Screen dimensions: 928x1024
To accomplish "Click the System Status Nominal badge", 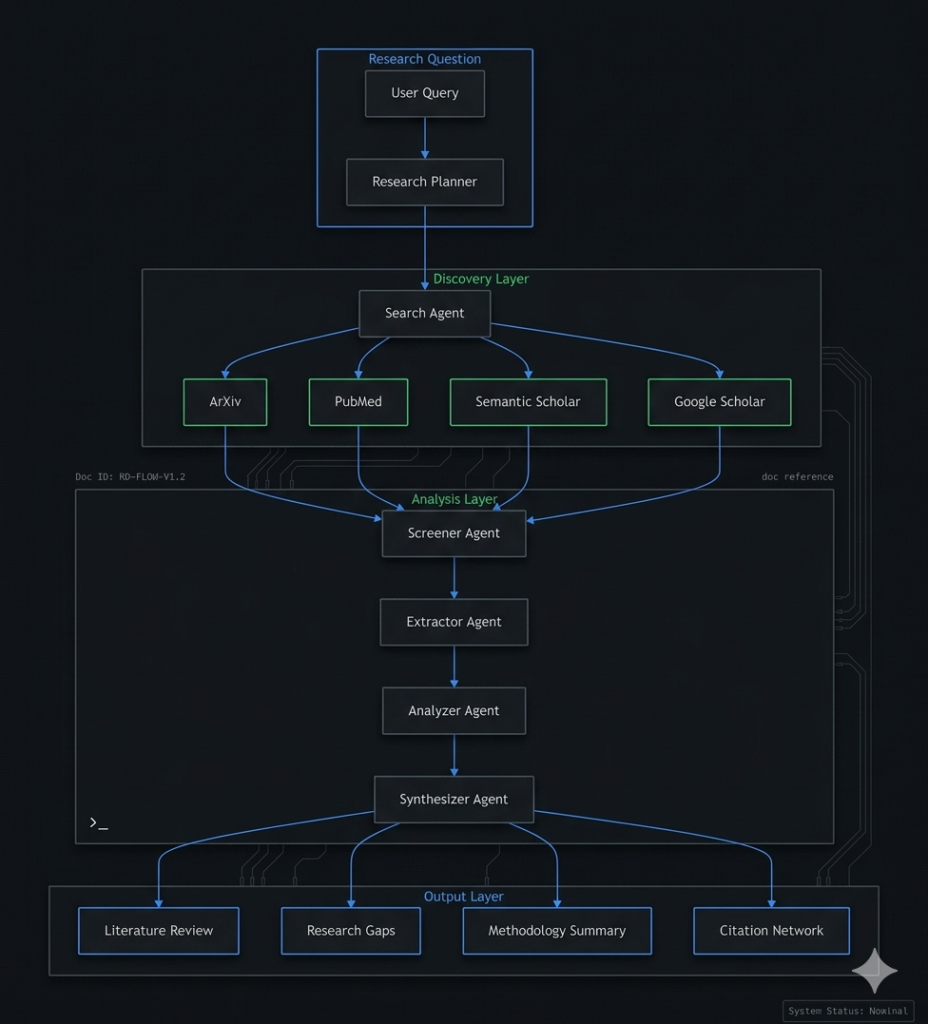I will point(848,1011).
